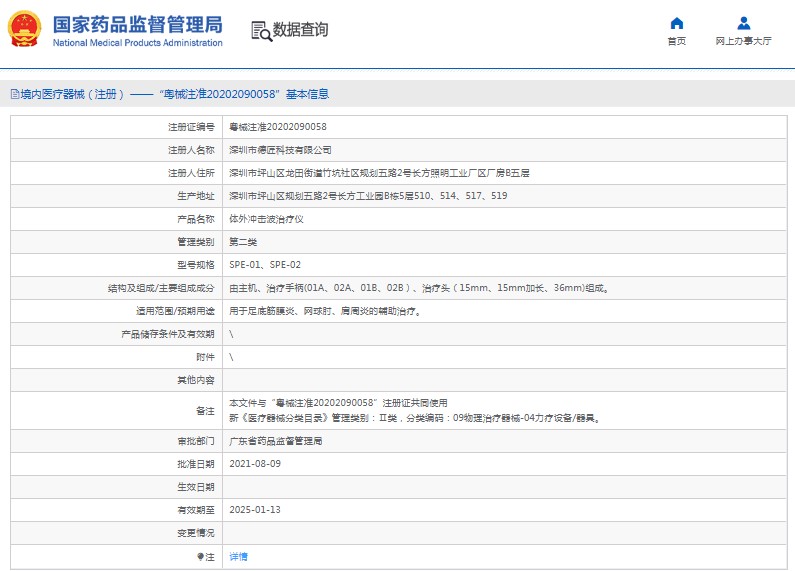Viewport: 795px width, 571px height.
Task: Click the 附件 row label
Action: (205, 357)
